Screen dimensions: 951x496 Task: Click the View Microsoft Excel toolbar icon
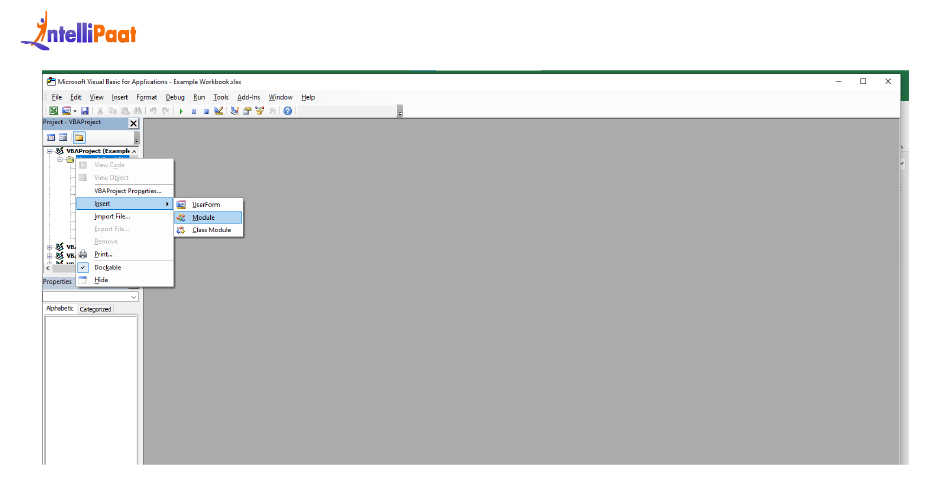point(53,111)
